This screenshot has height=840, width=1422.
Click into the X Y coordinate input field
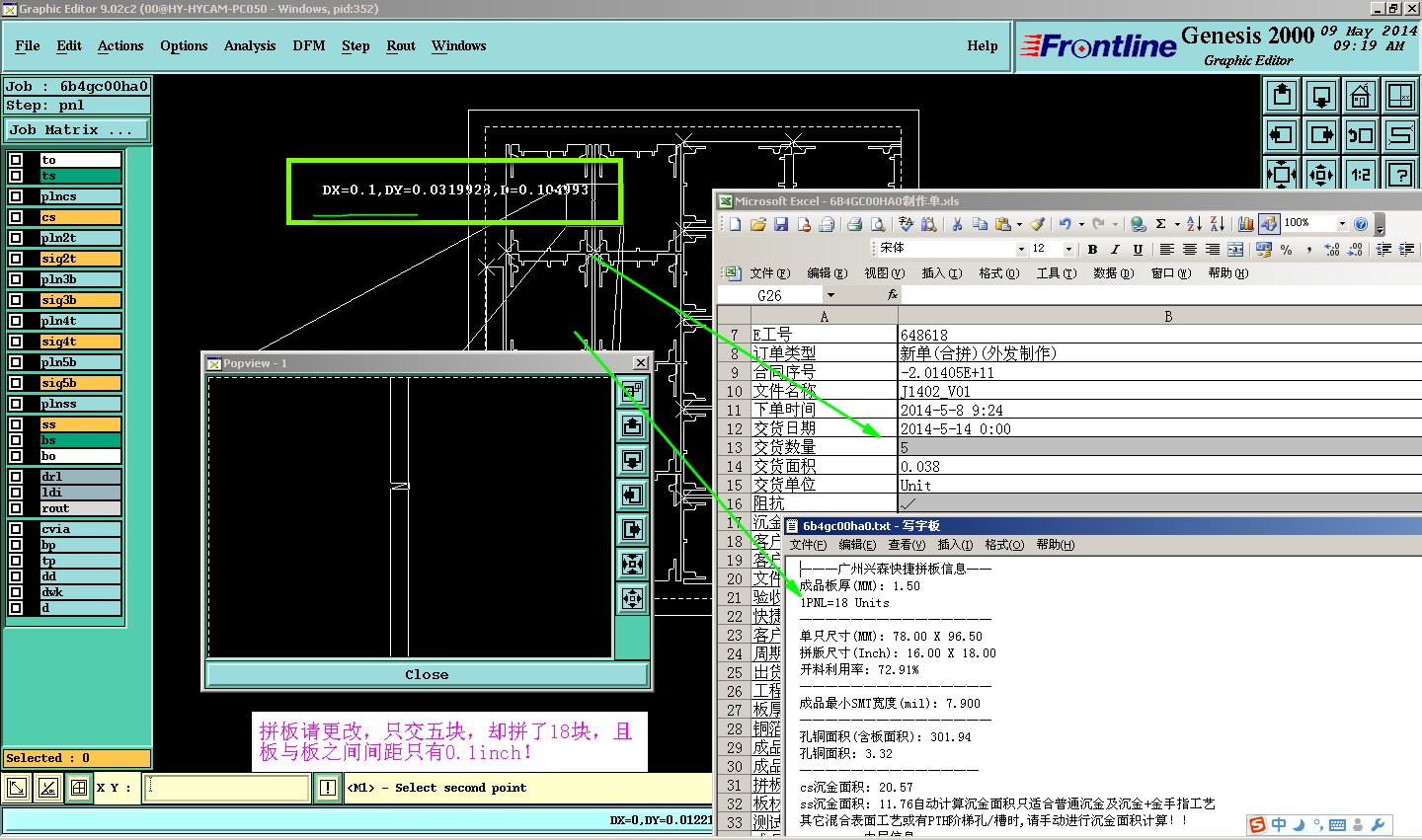point(227,788)
